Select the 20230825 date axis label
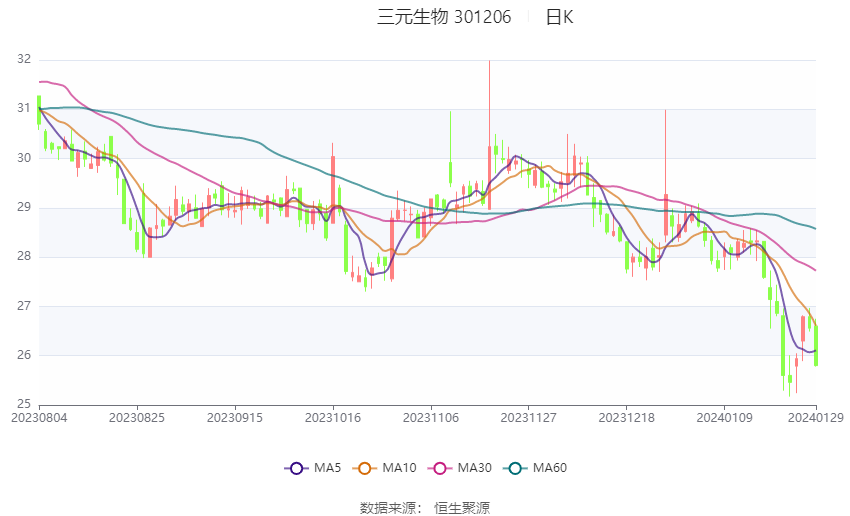Screen dimensions: 850x516 pyautogui.click(x=137, y=418)
